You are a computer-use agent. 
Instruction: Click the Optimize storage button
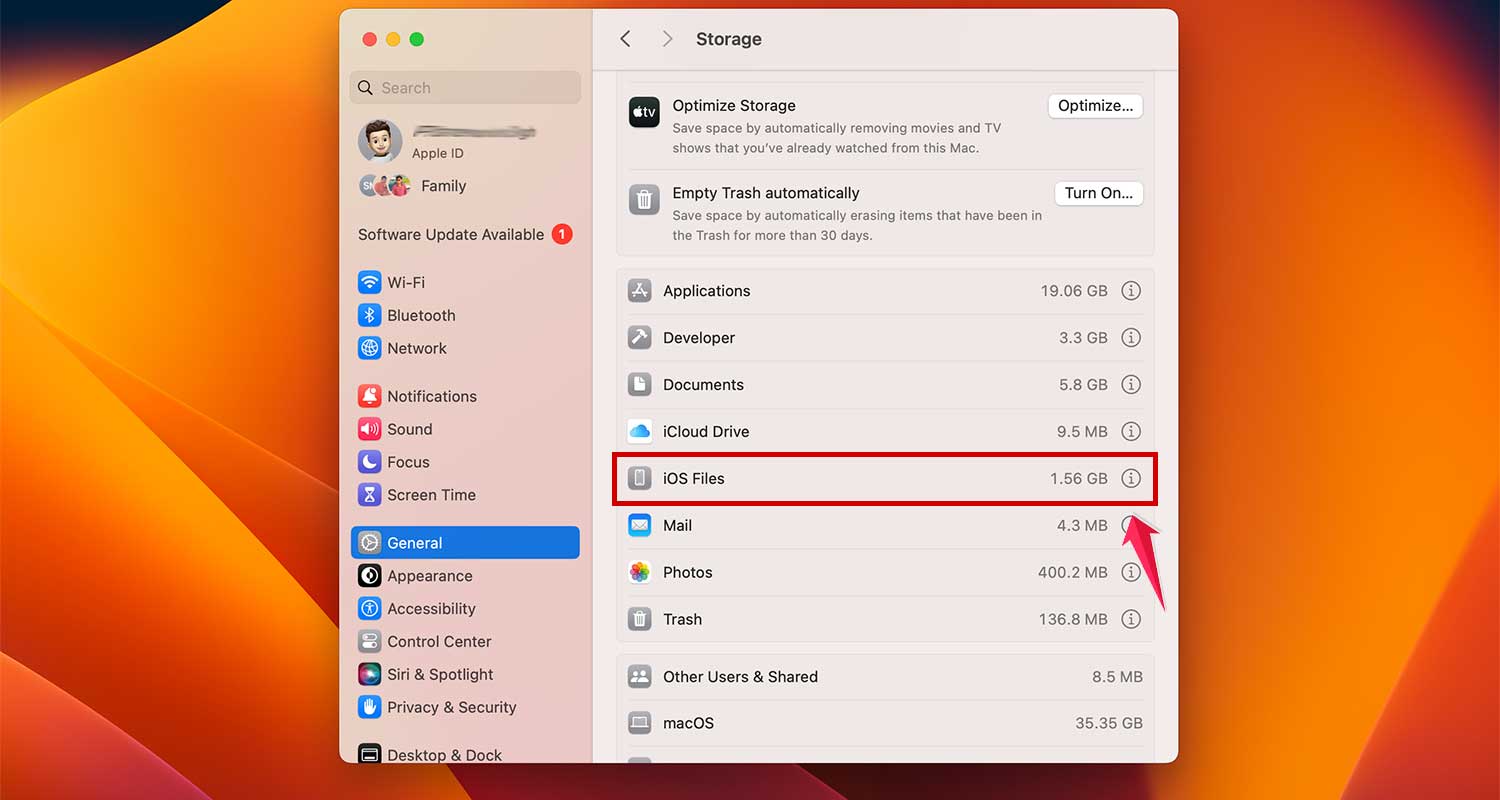[x=1094, y=105]
